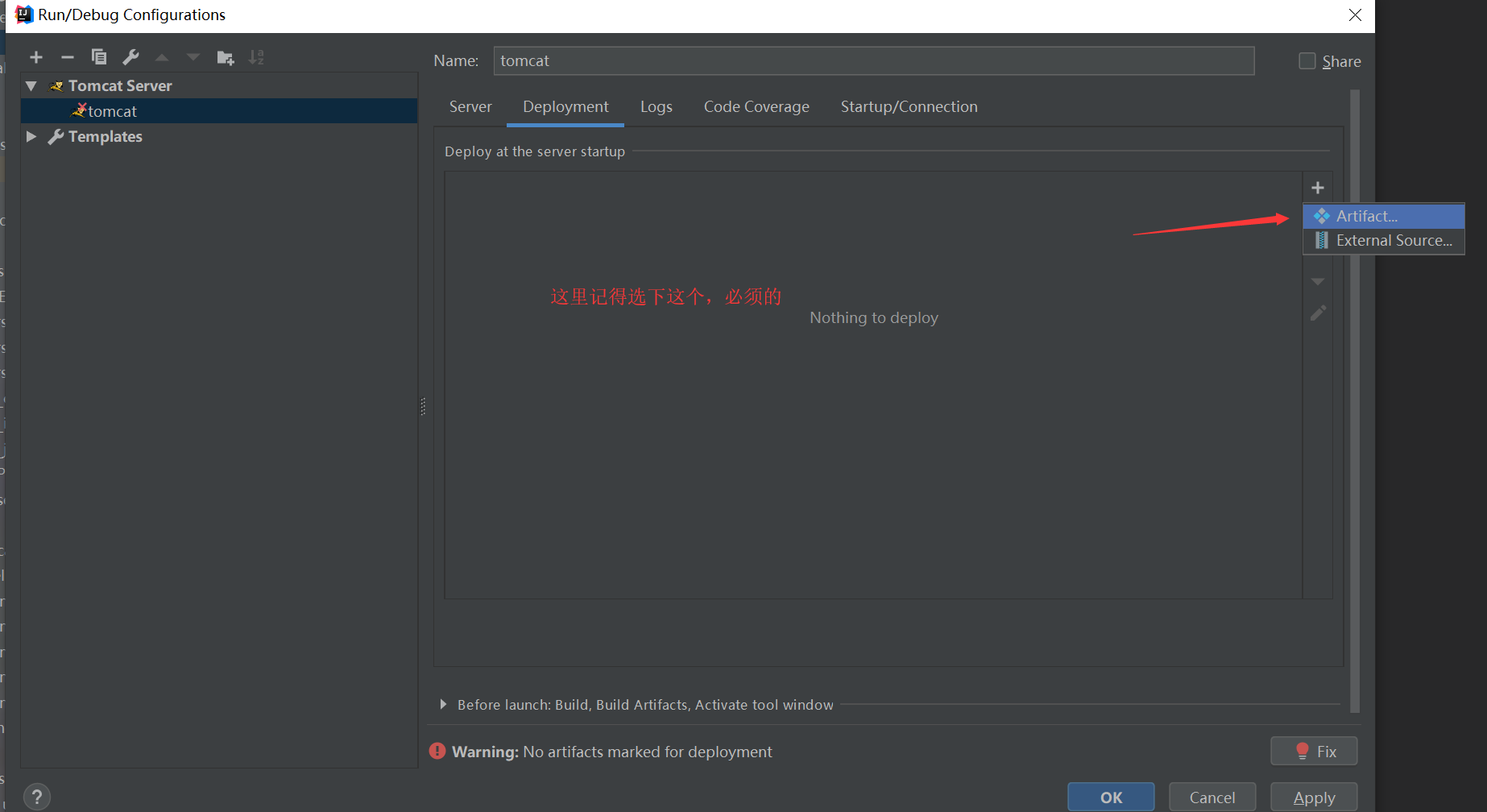Add new configuration with plus icon
The width and height of the screenshot is (1487, 812).
36,57
